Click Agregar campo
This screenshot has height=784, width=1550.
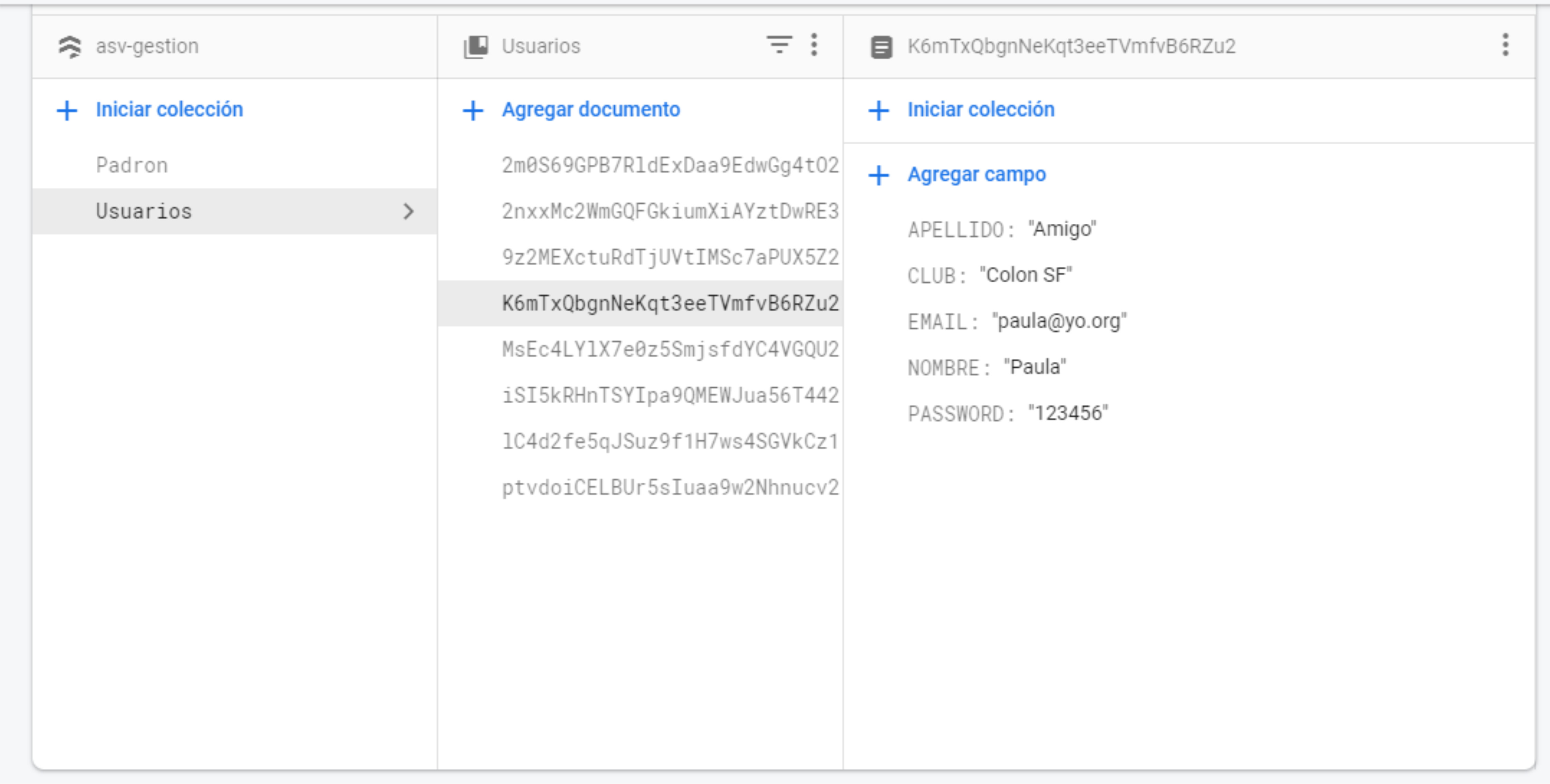coord(976,174)
